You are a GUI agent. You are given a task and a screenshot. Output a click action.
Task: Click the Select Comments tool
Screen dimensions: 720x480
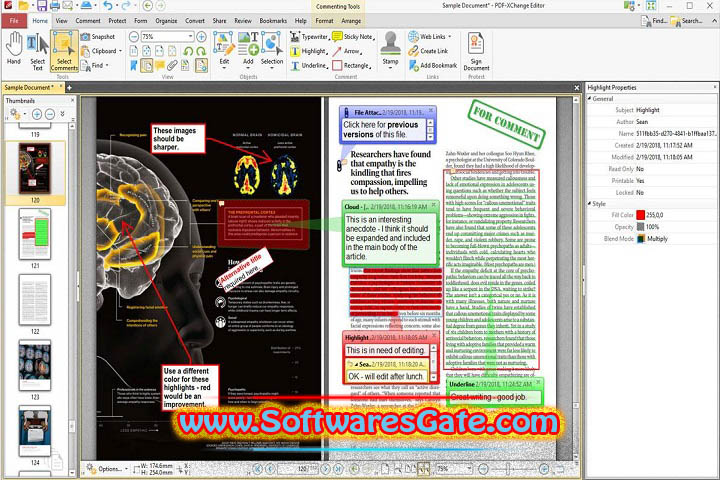tap(64, 51)
